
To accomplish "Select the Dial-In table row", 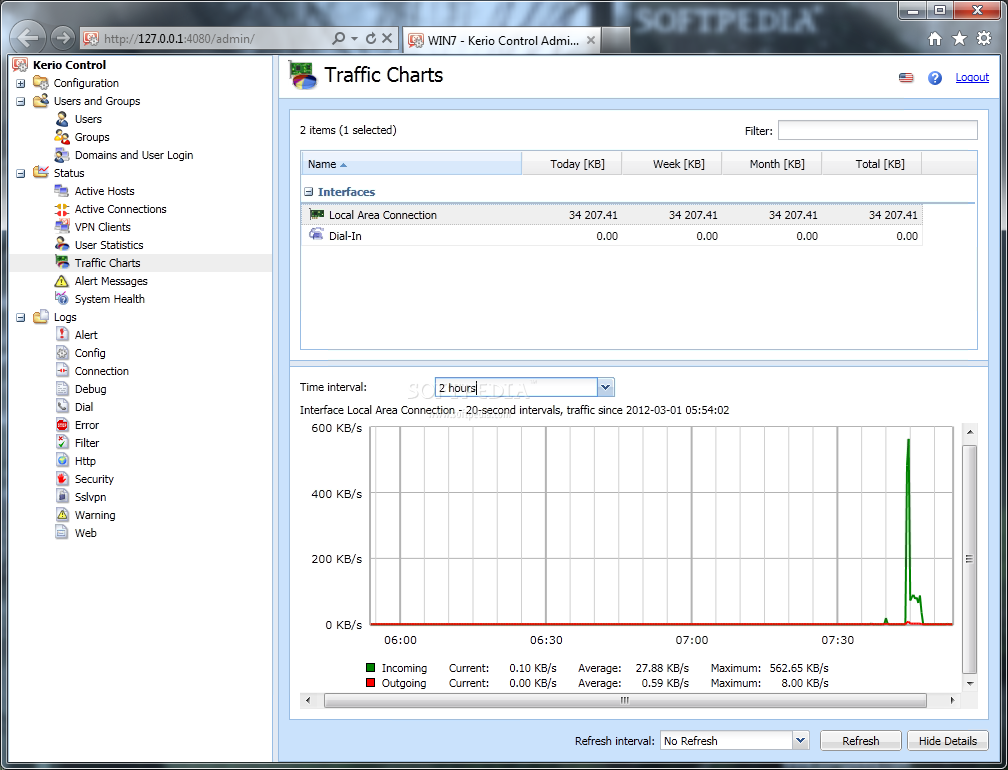I will tap(611, 235).
